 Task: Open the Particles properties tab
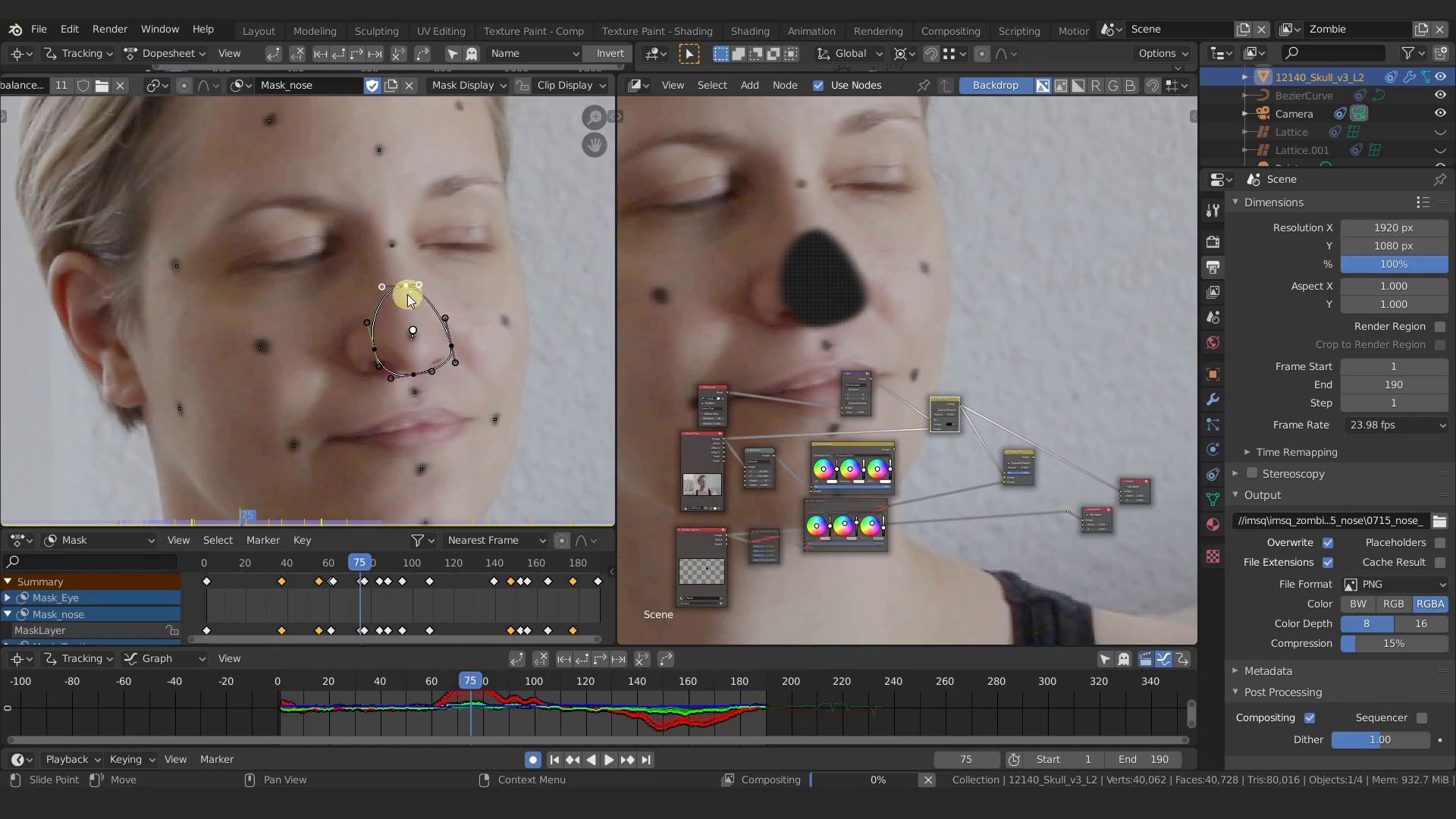pyautogui.click(x=1213, y=425)
